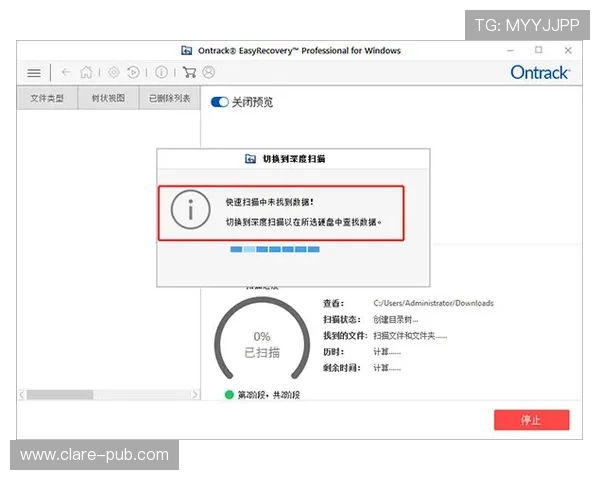Open the hamburger menu icon

tap(34, 73)
